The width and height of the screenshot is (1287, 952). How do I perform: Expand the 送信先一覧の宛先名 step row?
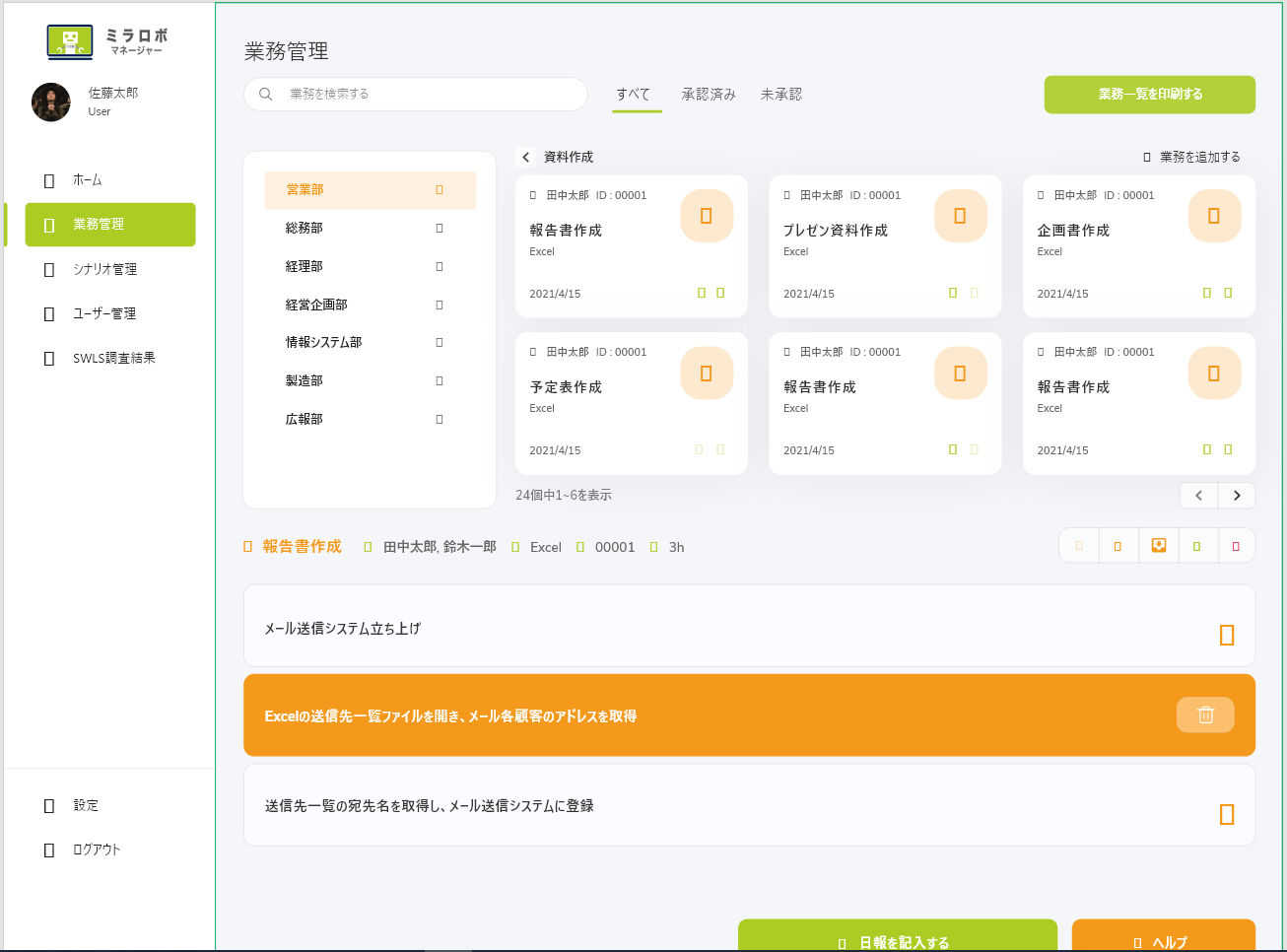pos(1225,813)
